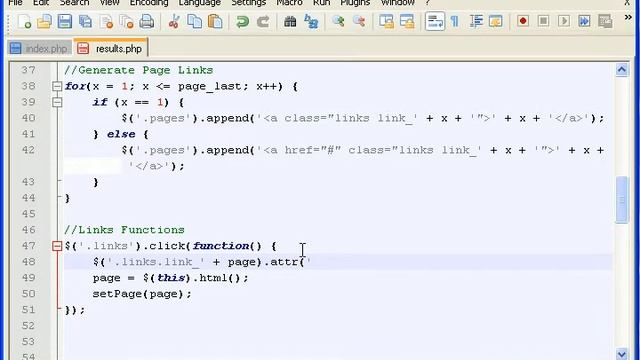Click the vertical scrollbar thumb
640x360 pixels.
coord(622,200)
